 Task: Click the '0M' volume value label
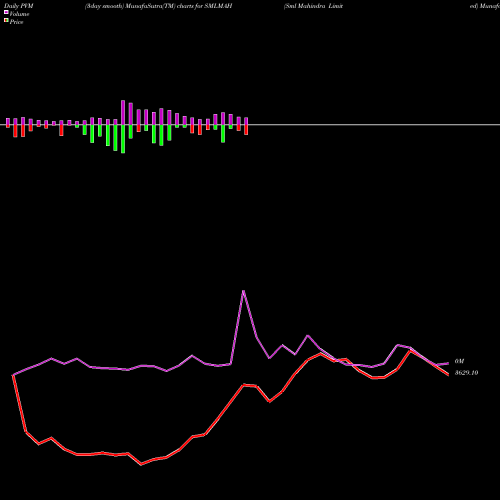(459, 361)
